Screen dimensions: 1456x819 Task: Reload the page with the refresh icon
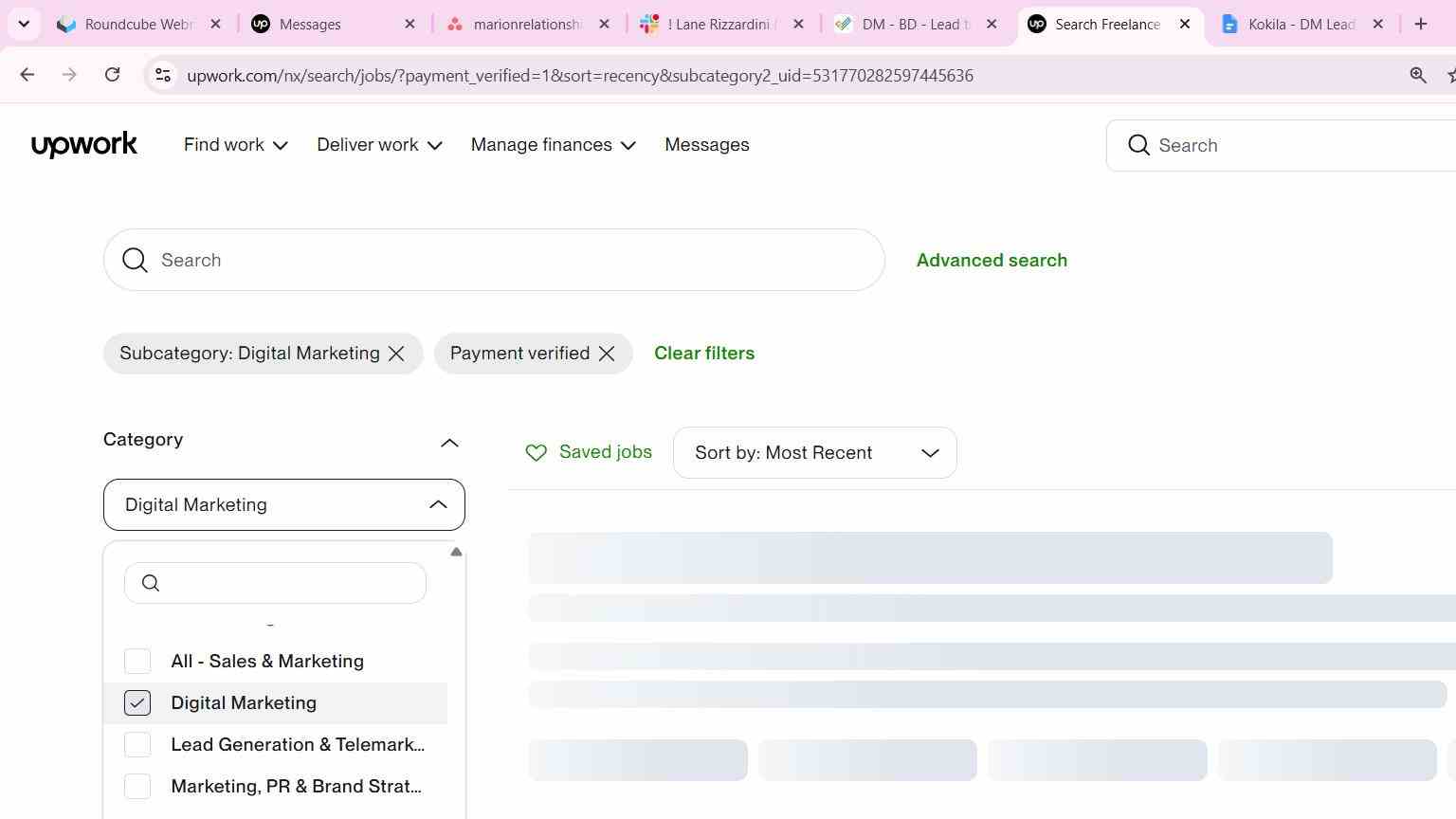(113, 75)
